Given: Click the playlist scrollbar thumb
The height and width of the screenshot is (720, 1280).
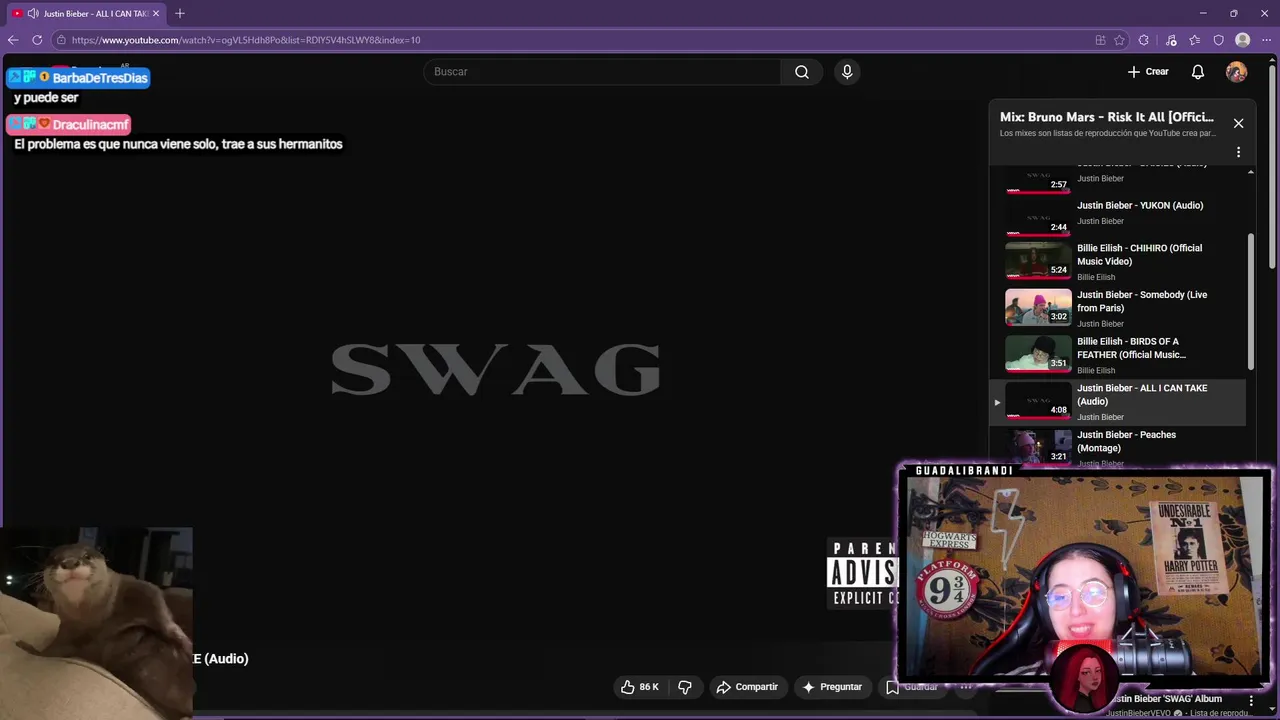Looking at the screenshot, I should tap(1250, 301).
